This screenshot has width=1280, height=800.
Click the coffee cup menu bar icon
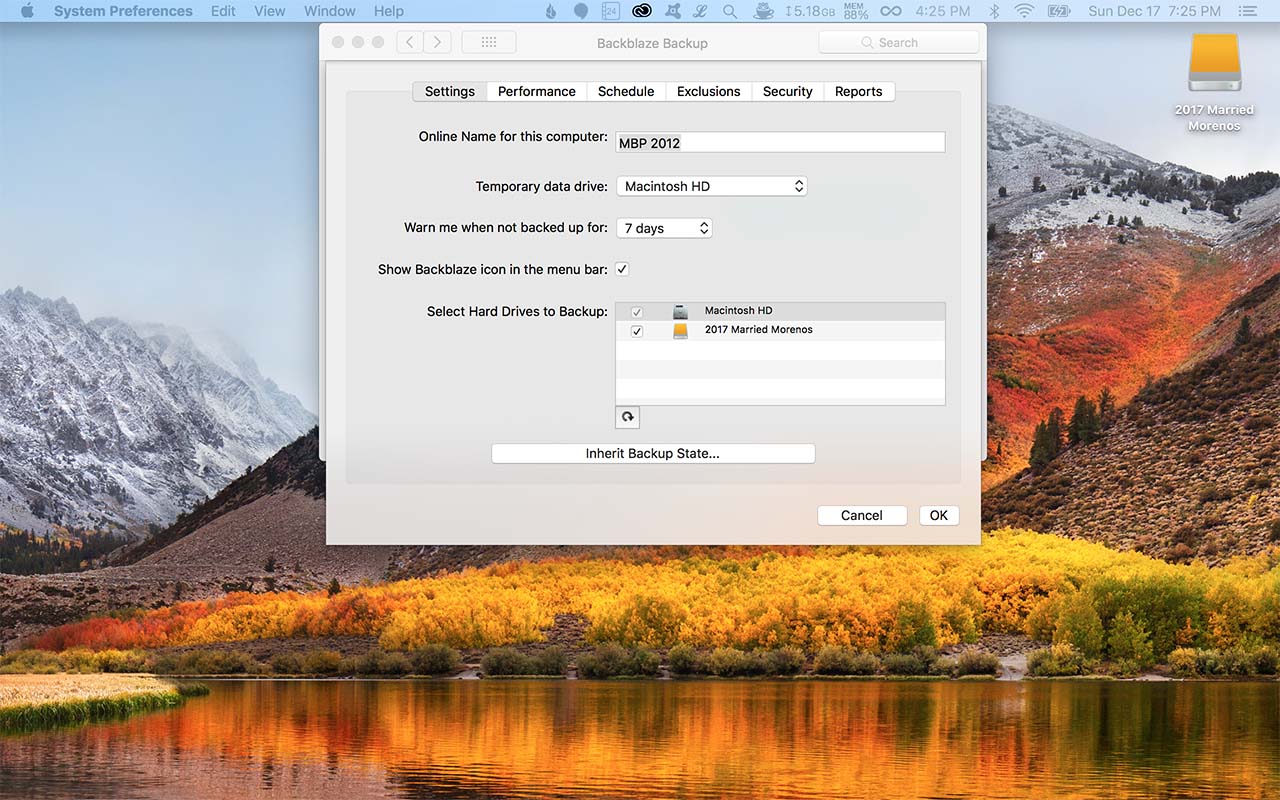click(763, 11)
